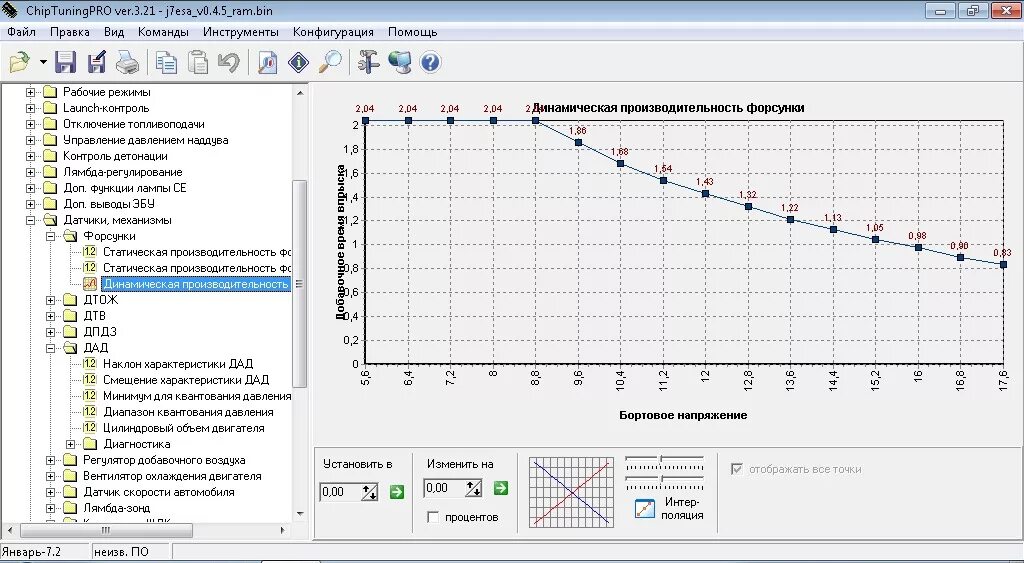1024x563 pixels.
Task: Expand the Контроль детонации folder
Action: [x=30, y=156]
